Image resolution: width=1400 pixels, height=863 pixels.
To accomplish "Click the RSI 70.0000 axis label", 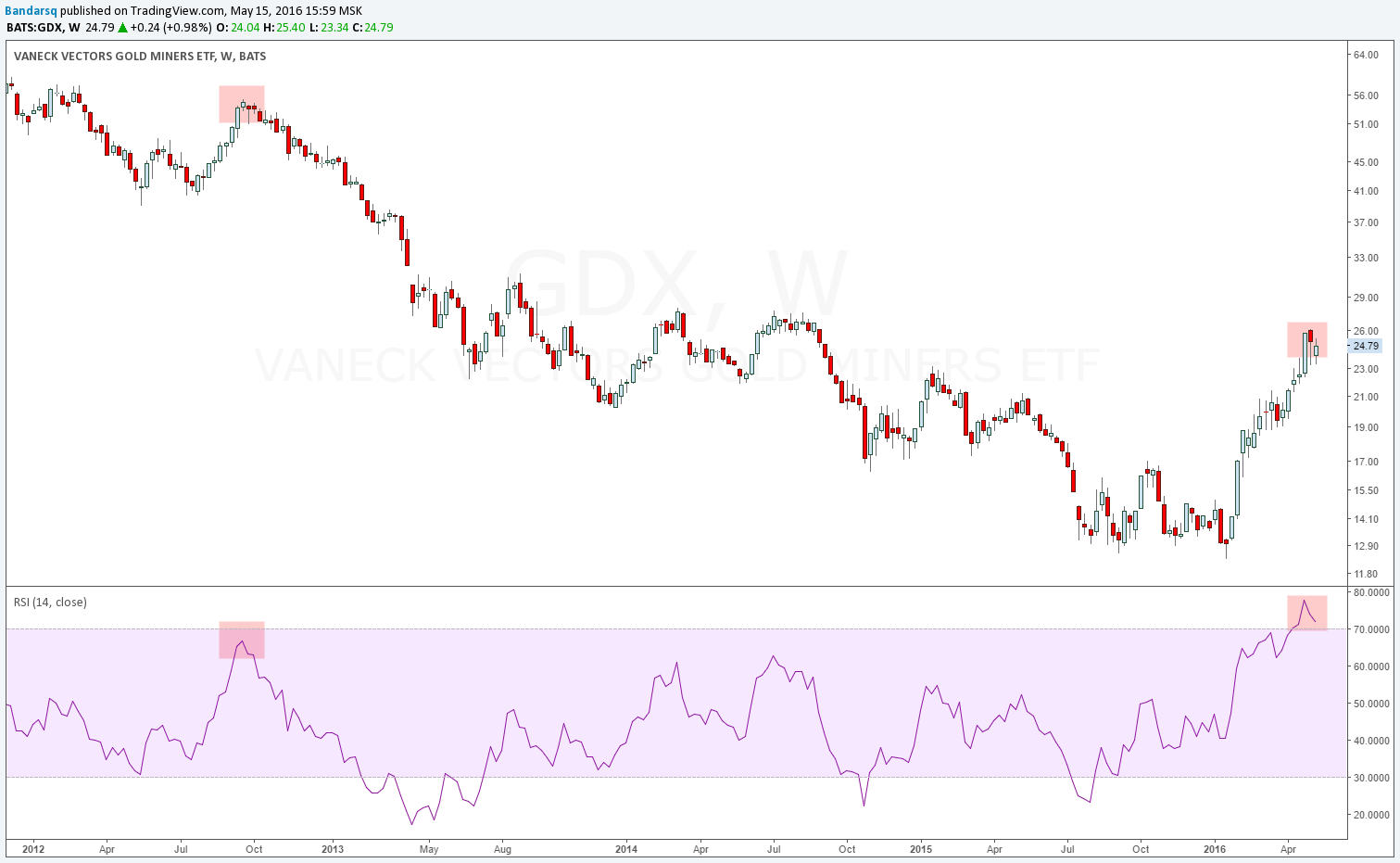I will (x=1370, y=629).
